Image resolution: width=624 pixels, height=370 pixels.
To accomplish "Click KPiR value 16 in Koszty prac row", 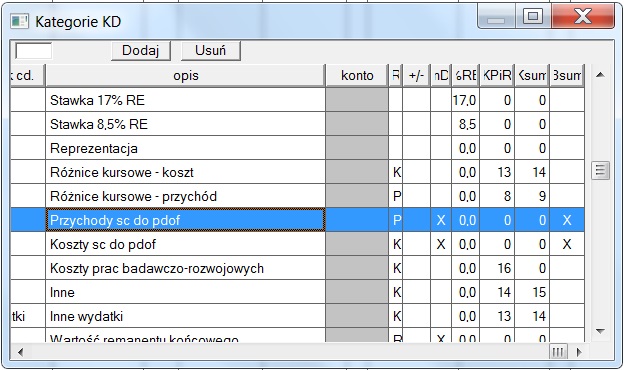I will 497,268.
